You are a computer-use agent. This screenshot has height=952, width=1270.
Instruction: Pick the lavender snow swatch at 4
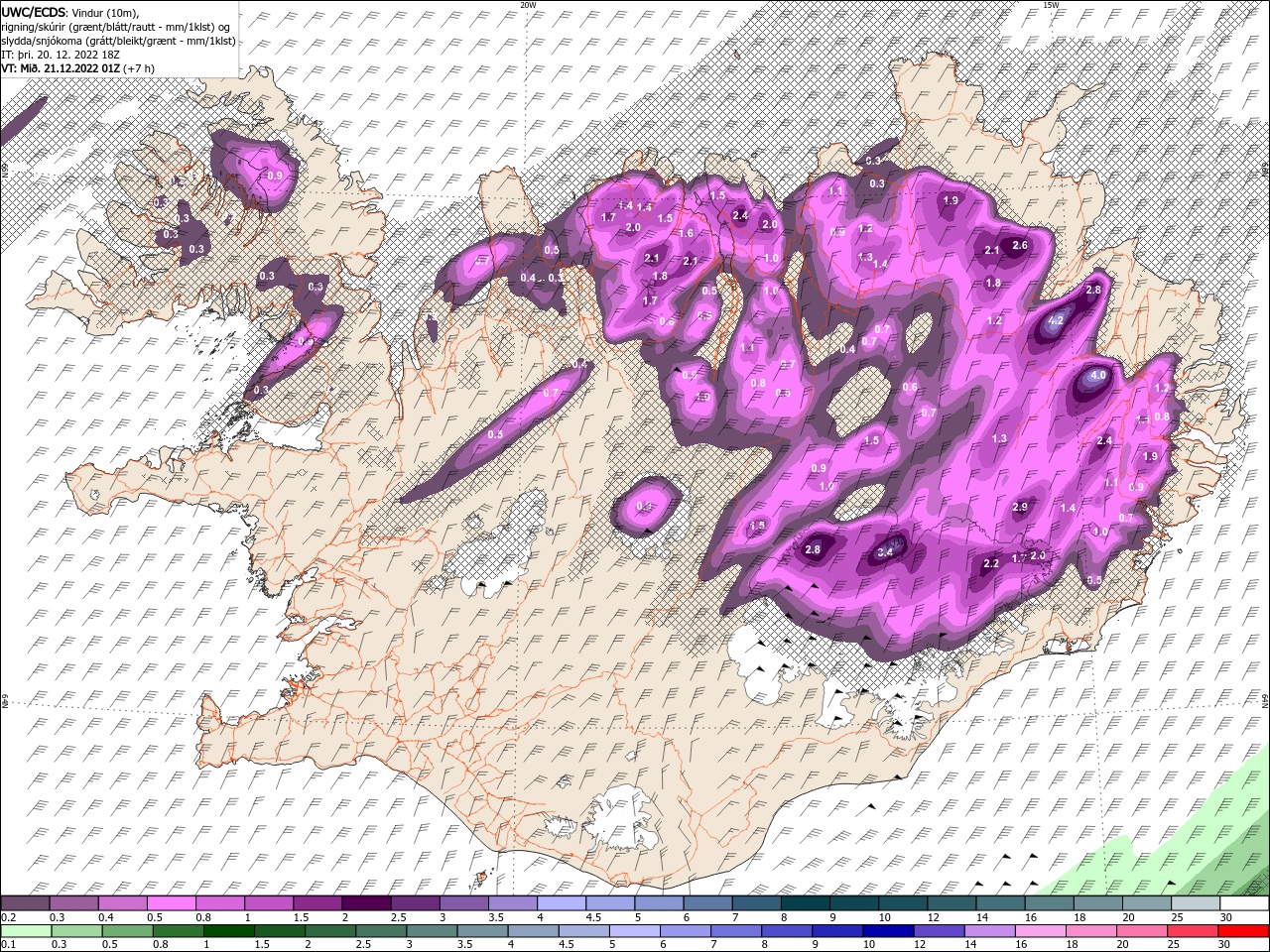(562, 902)
